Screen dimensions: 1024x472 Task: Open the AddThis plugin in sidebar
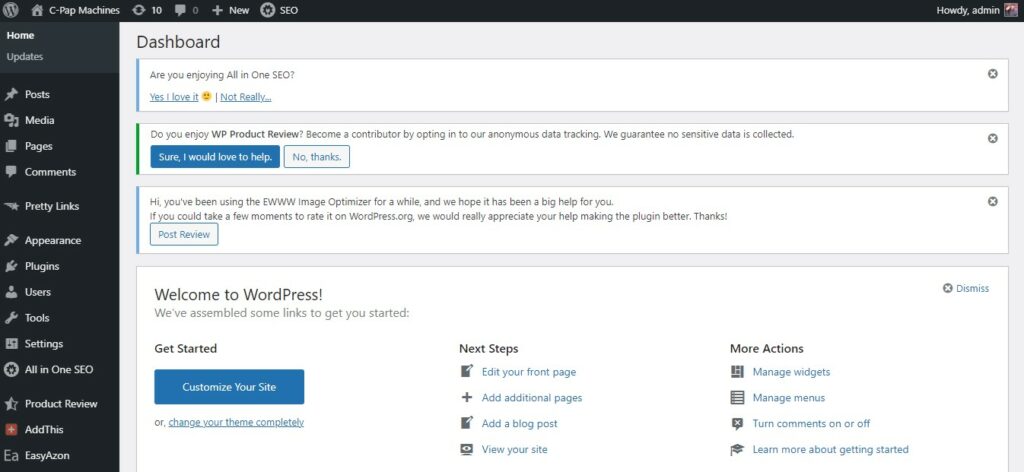[x=44, y=430]
